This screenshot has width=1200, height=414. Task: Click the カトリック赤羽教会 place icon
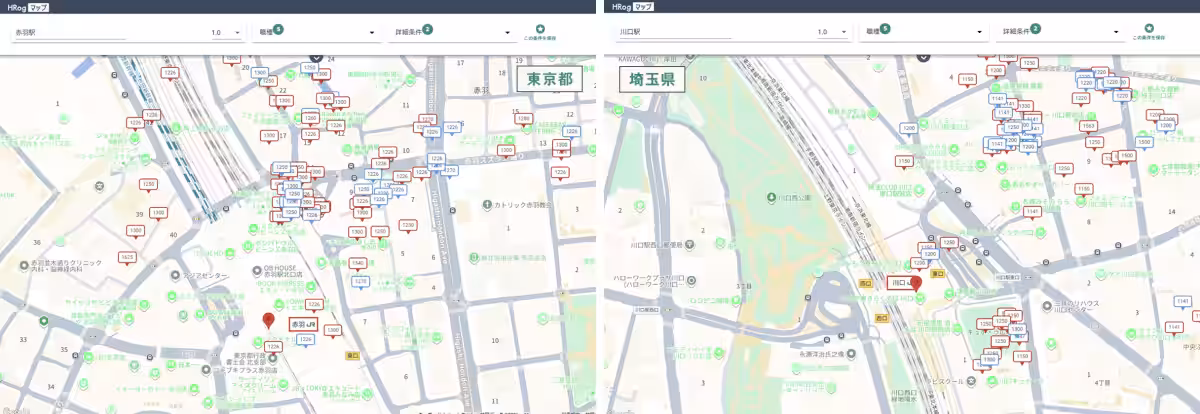tap(487, 205)
